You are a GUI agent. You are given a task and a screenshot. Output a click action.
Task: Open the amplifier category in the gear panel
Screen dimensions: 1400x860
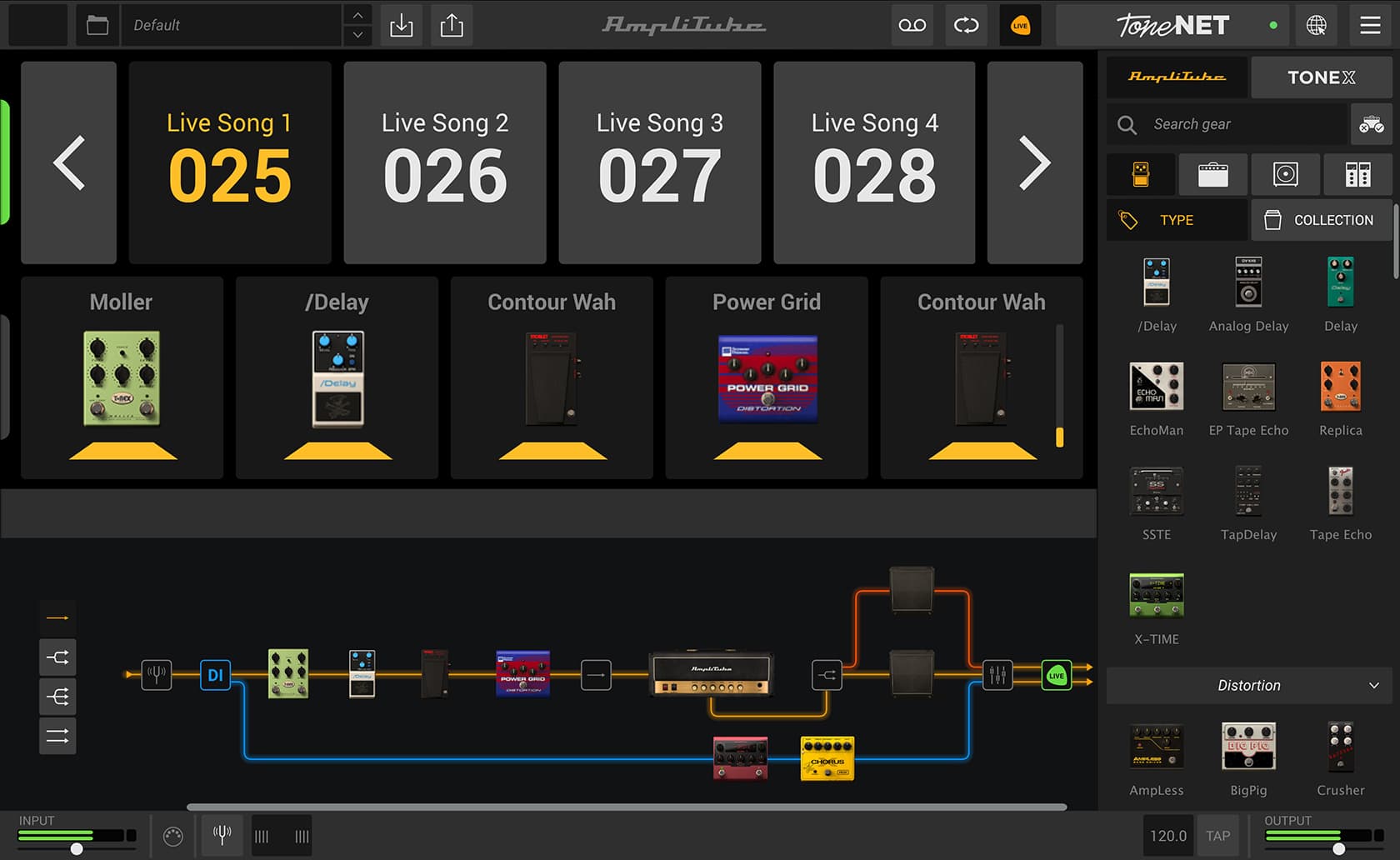pyautogui.click(x=1213, y=174)
